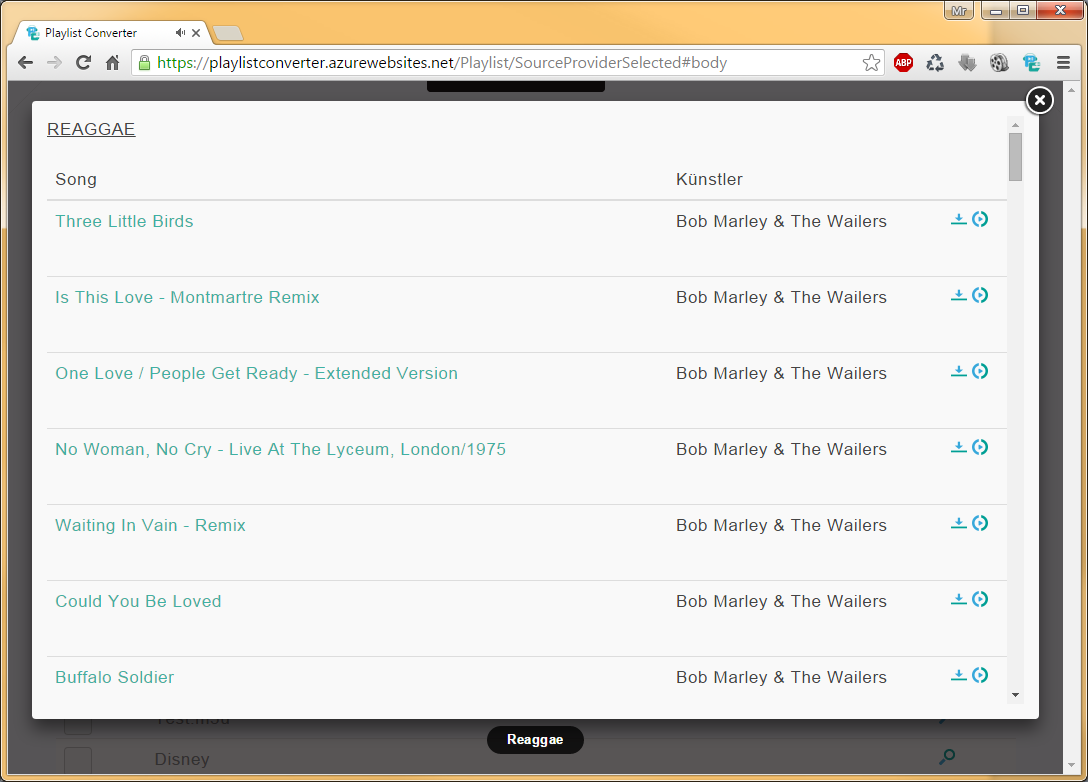Click the black Reaggae label below the popup
The image size is (1088, 782).
tap(535, 740)
